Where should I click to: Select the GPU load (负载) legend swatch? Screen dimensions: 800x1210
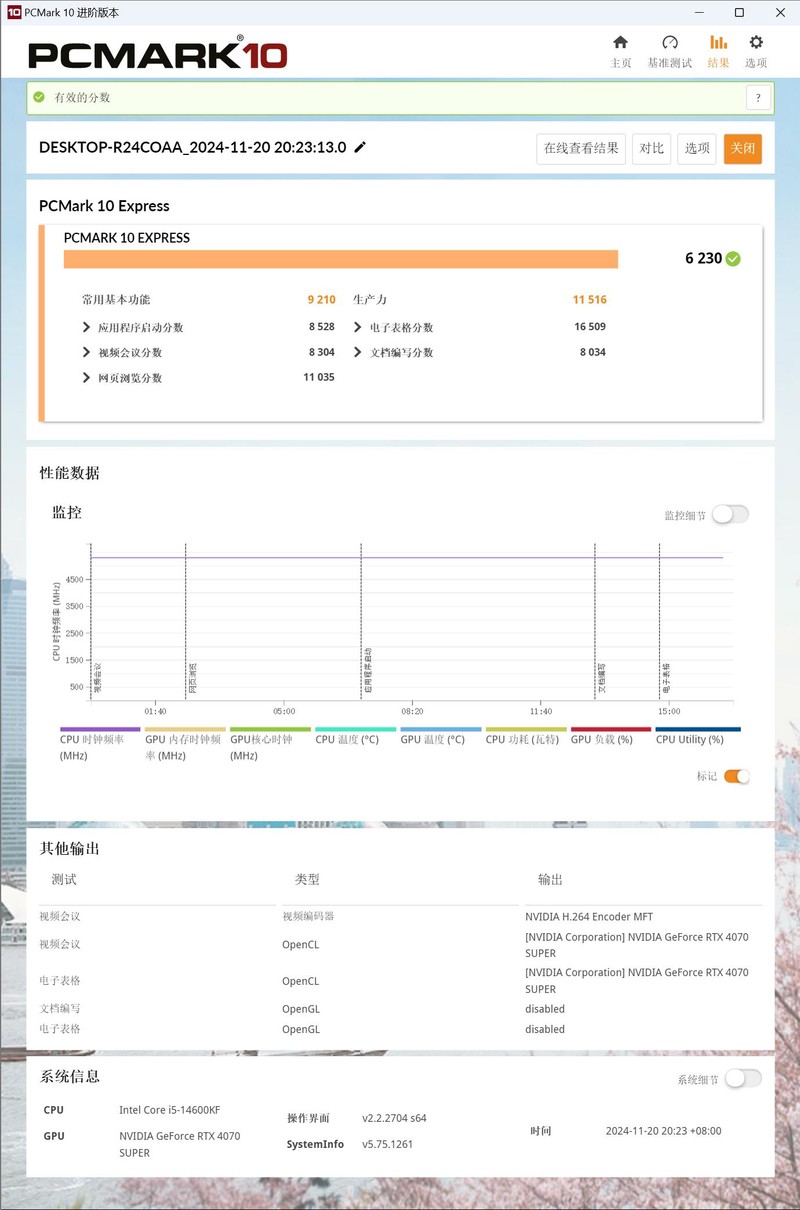[611, 729]
